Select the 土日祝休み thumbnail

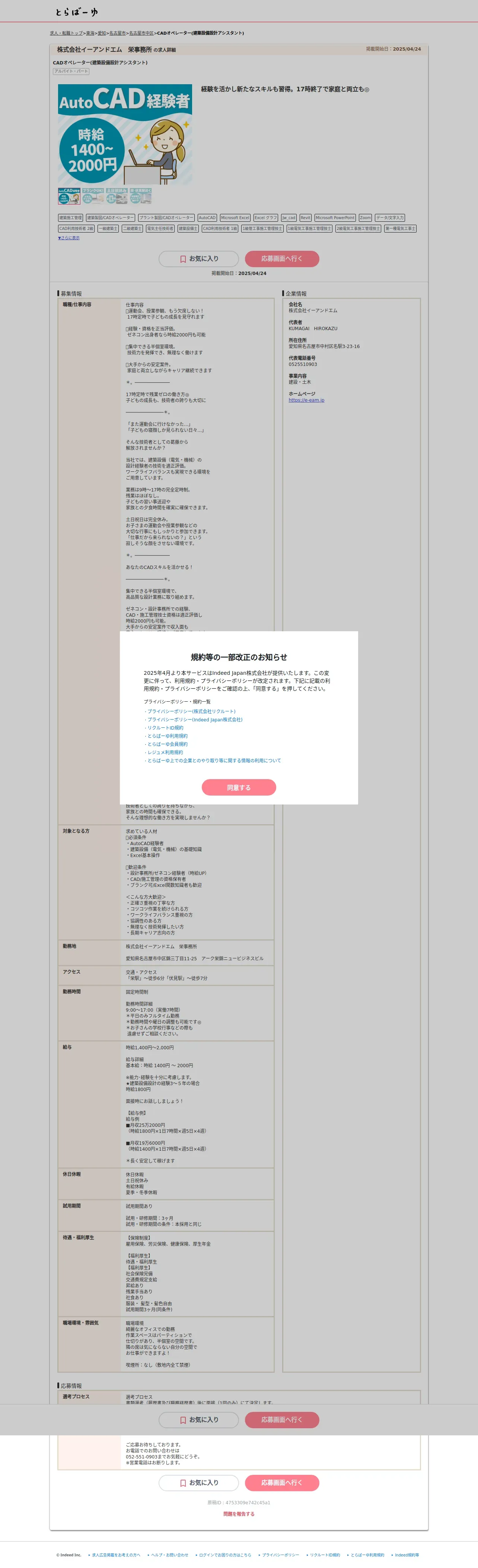pos(117,195)
